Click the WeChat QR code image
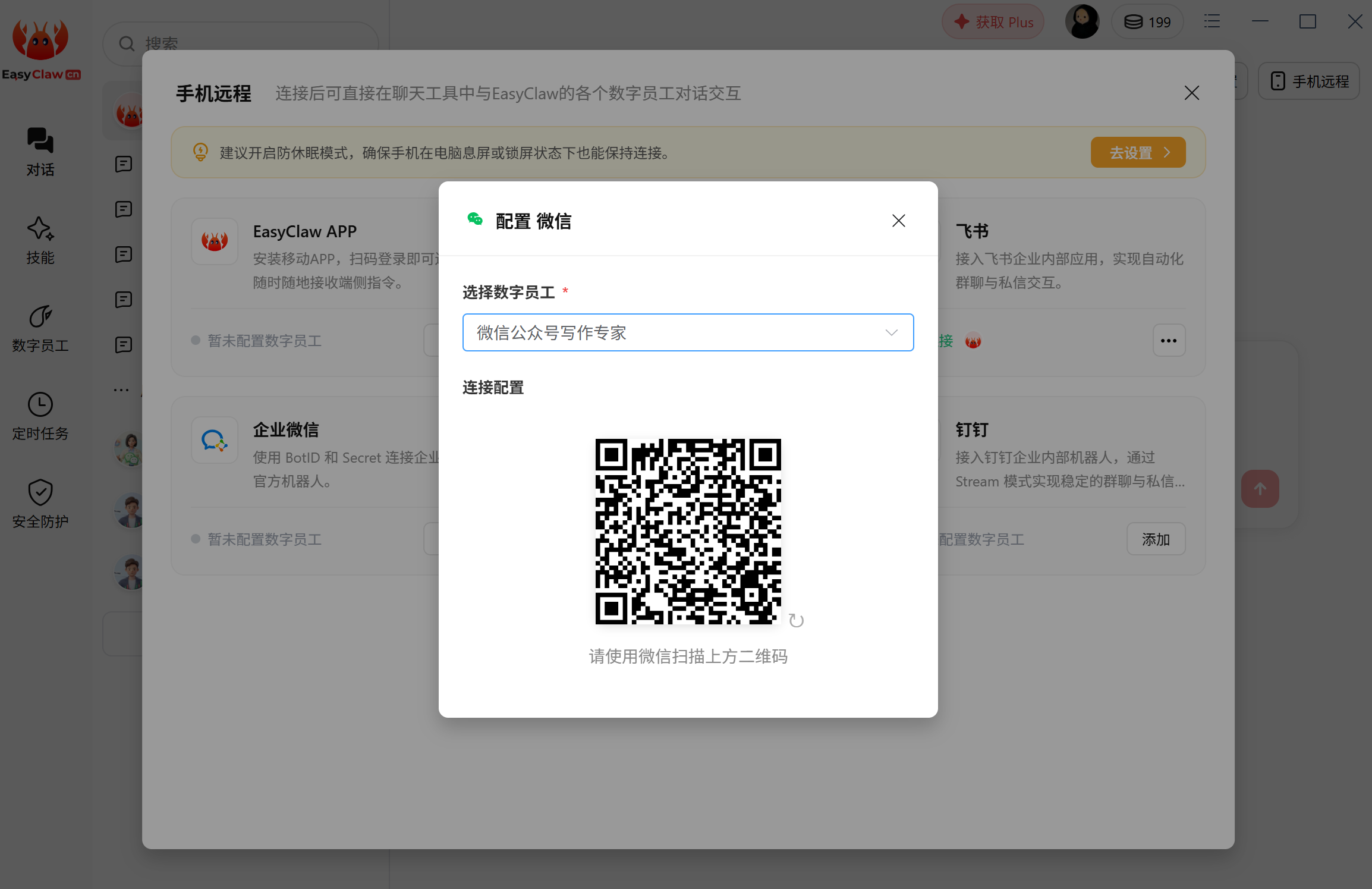The image size is (1372, 889). (688, 531)
